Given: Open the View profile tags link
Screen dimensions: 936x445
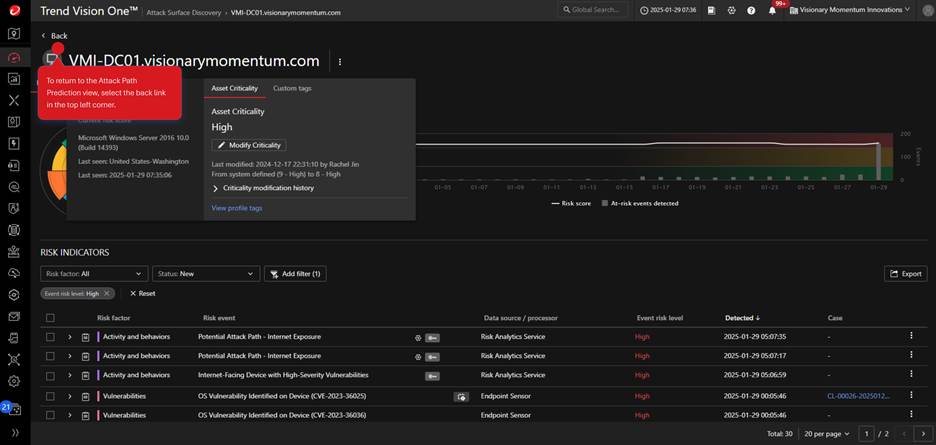Looking at the screenshot, I should [x=236, y=208].
